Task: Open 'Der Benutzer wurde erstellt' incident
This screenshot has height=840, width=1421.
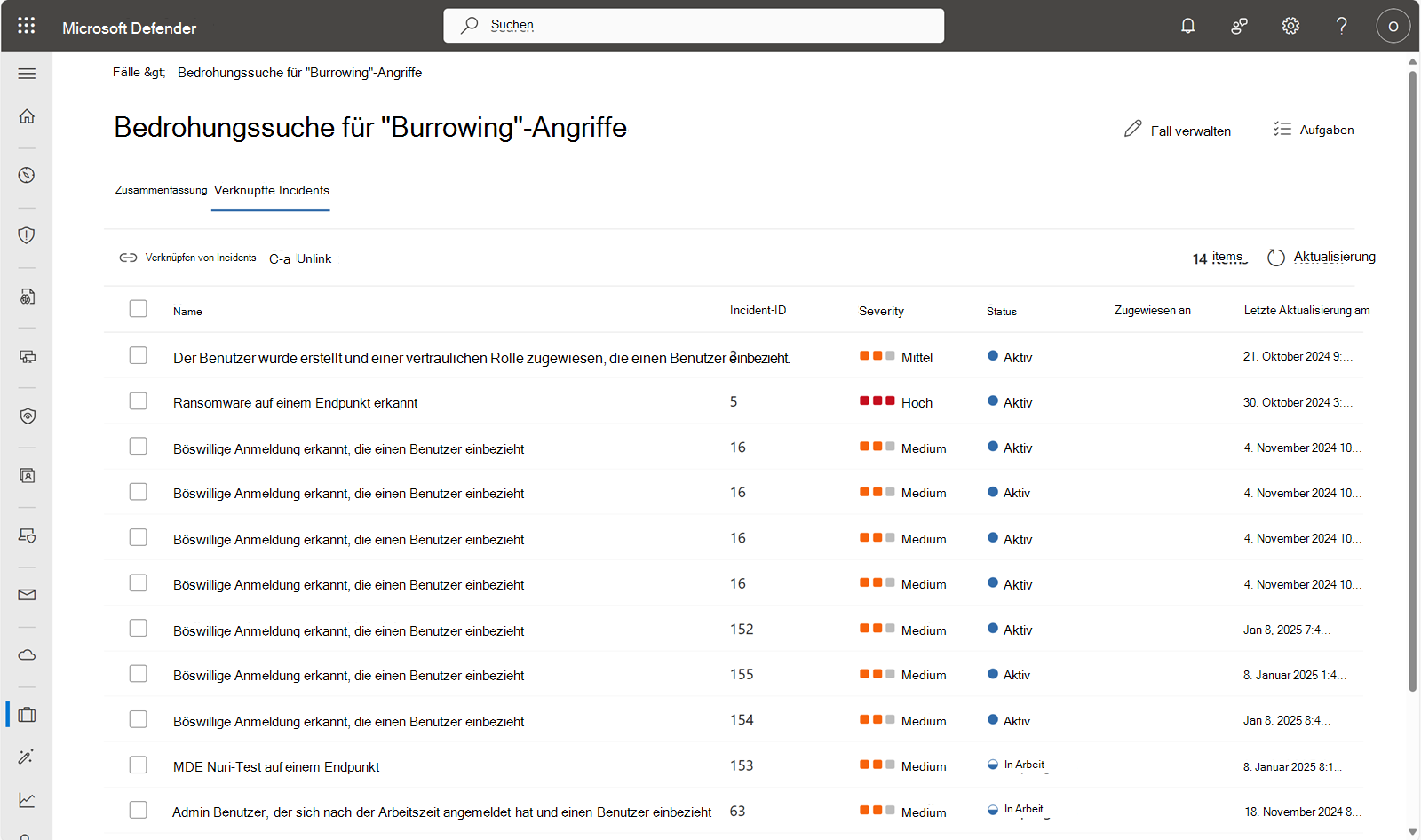Action: [x=480, y=358]
